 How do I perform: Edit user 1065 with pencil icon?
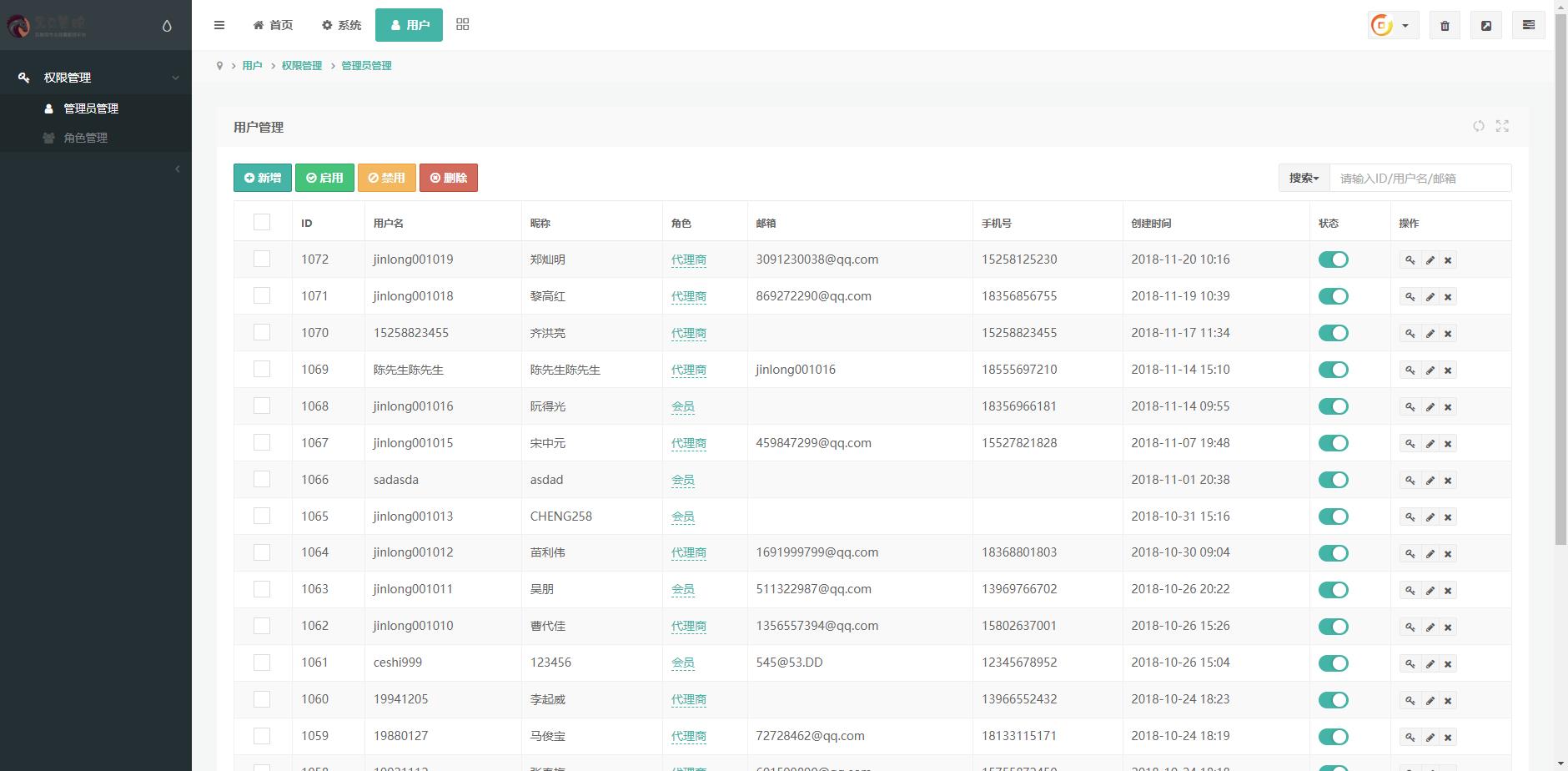coord(1430,517)
